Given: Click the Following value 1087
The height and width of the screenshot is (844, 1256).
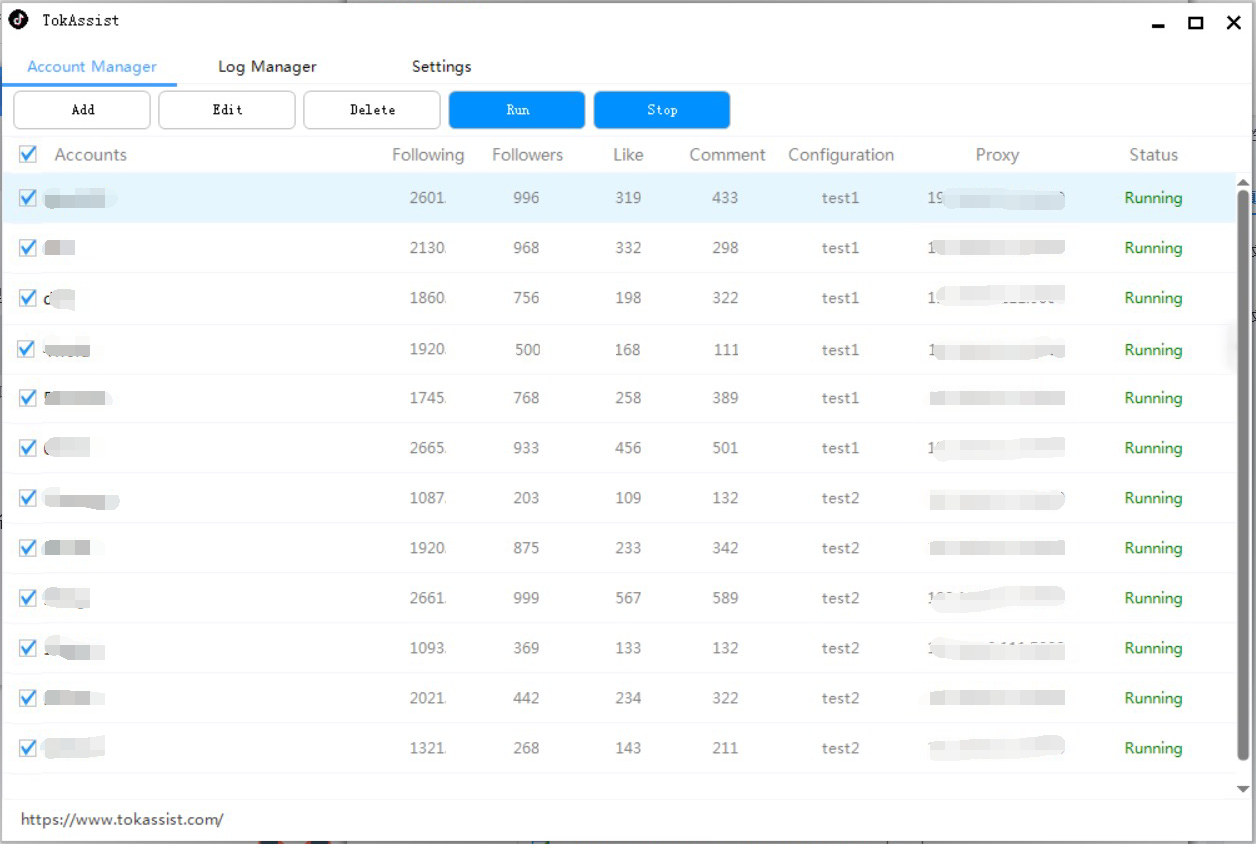Looking at the screenshot, I should point(427,498).
